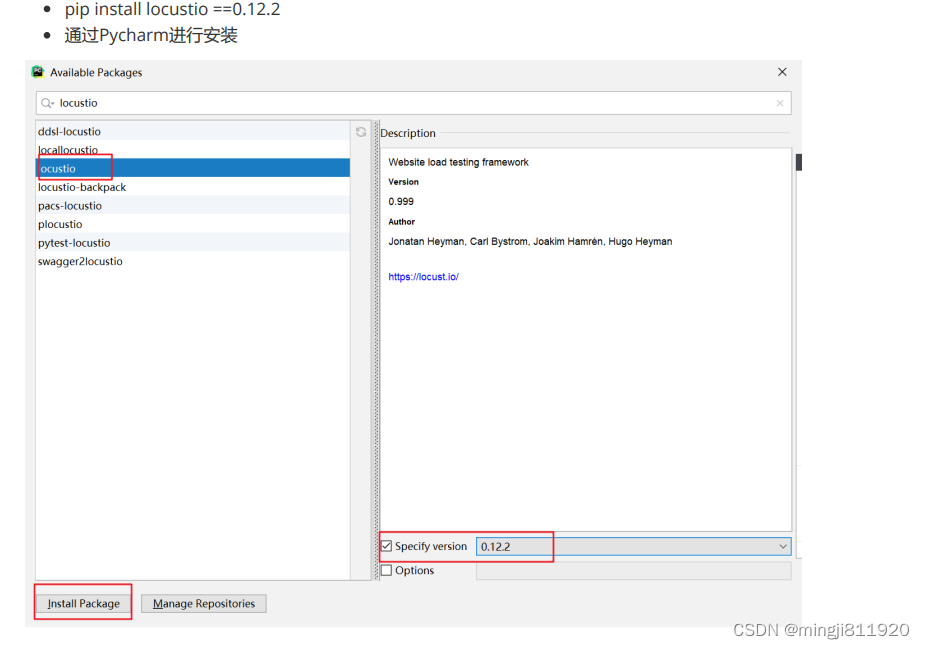Click the locustio search input field
925x649 pixels.
pyautogui.click(x=414, y=103)
